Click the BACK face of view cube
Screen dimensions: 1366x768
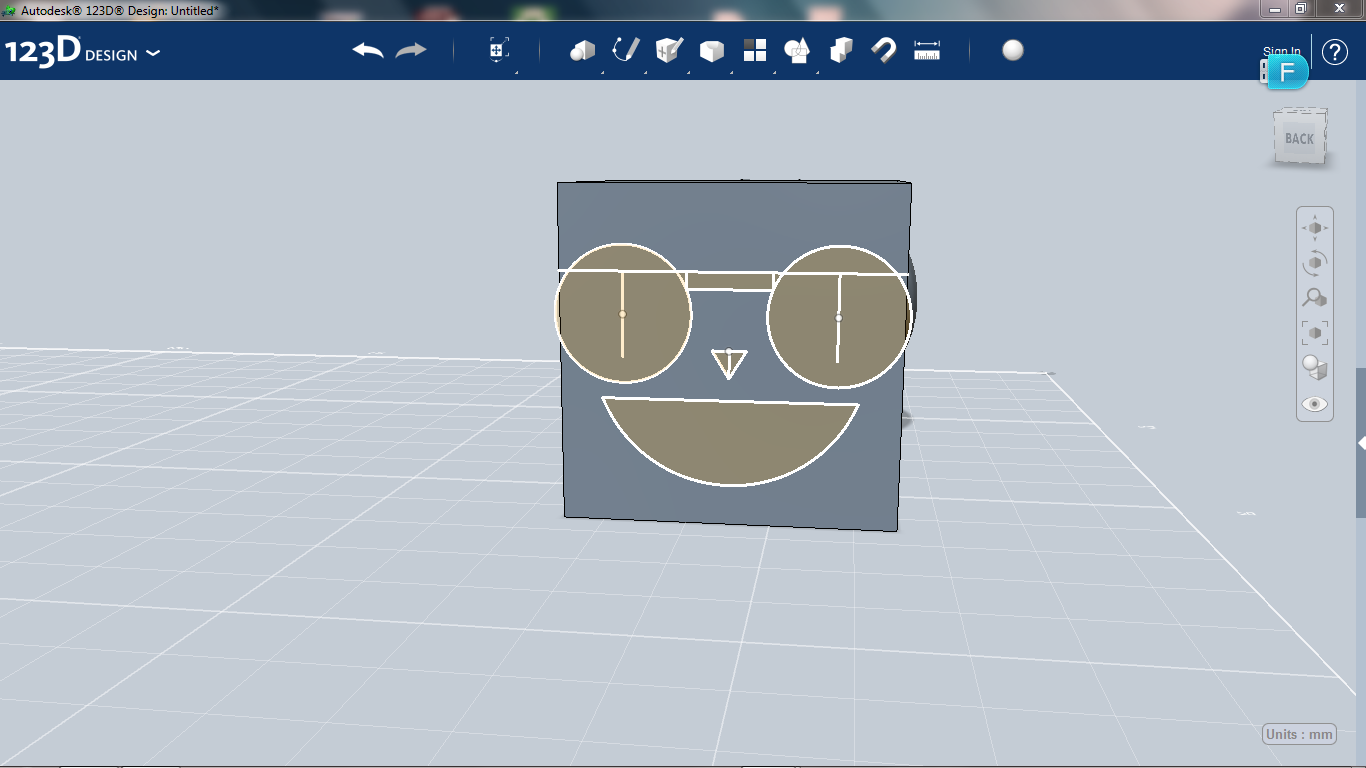pos(1300,138)
